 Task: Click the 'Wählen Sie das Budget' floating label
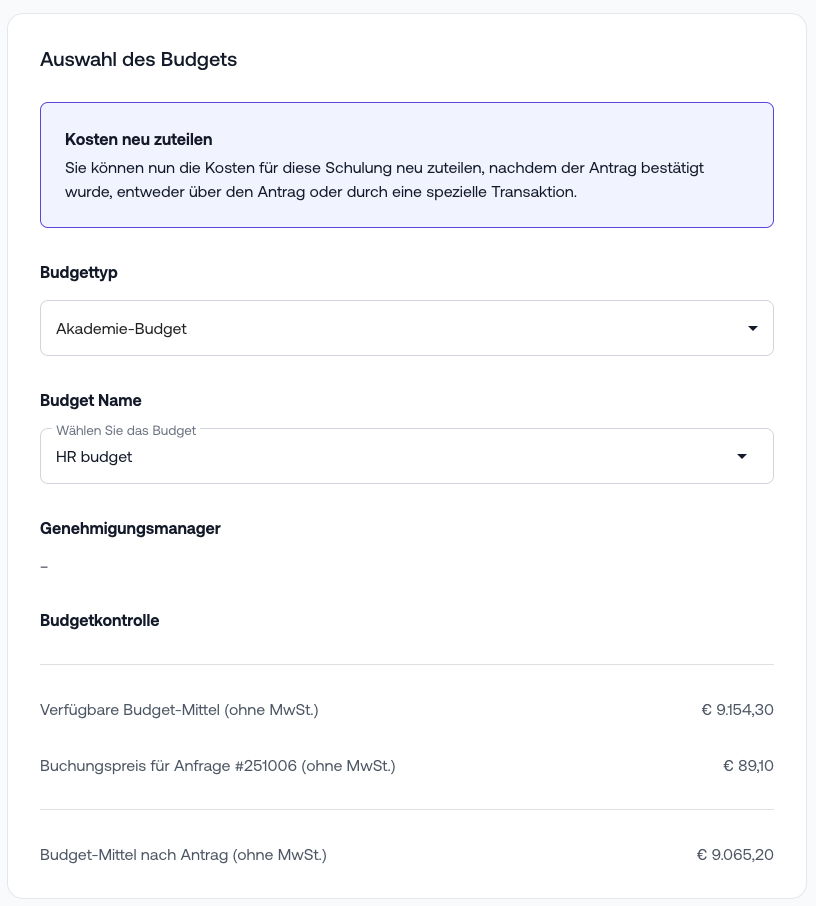click(x=126, y=430)
